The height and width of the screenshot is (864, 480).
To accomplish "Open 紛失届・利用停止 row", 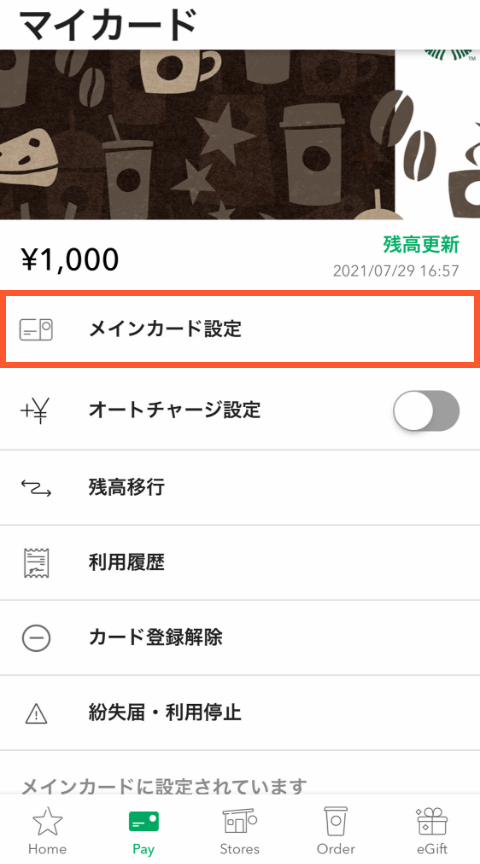I will click(240, 713).
